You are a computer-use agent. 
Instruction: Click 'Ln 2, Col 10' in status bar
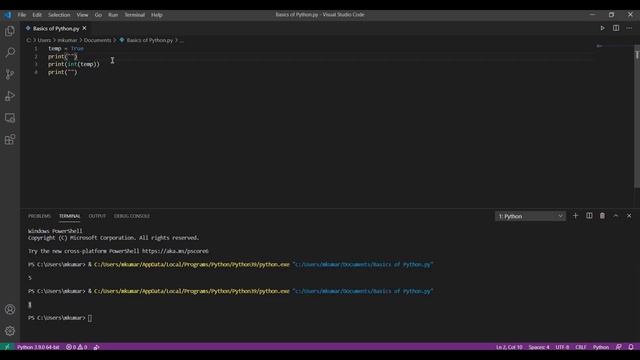(509, 347)
